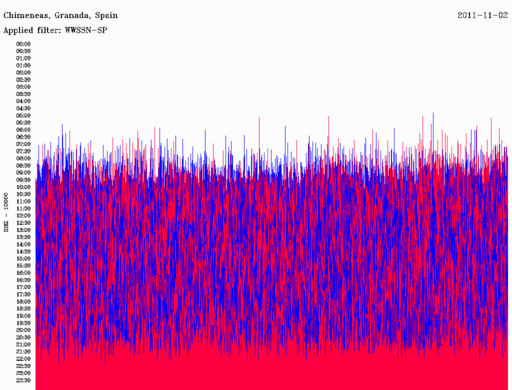Select the 04:00 time label

(x=23, y=101)
